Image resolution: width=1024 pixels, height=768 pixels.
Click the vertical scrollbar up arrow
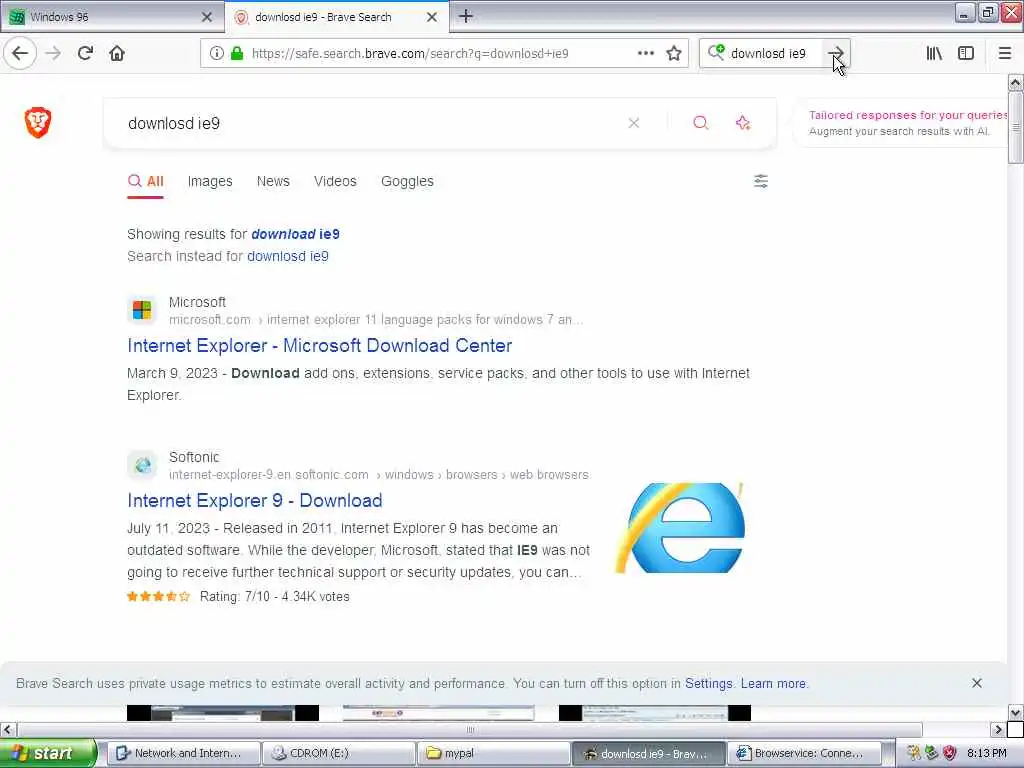[x=1015, y=83]
